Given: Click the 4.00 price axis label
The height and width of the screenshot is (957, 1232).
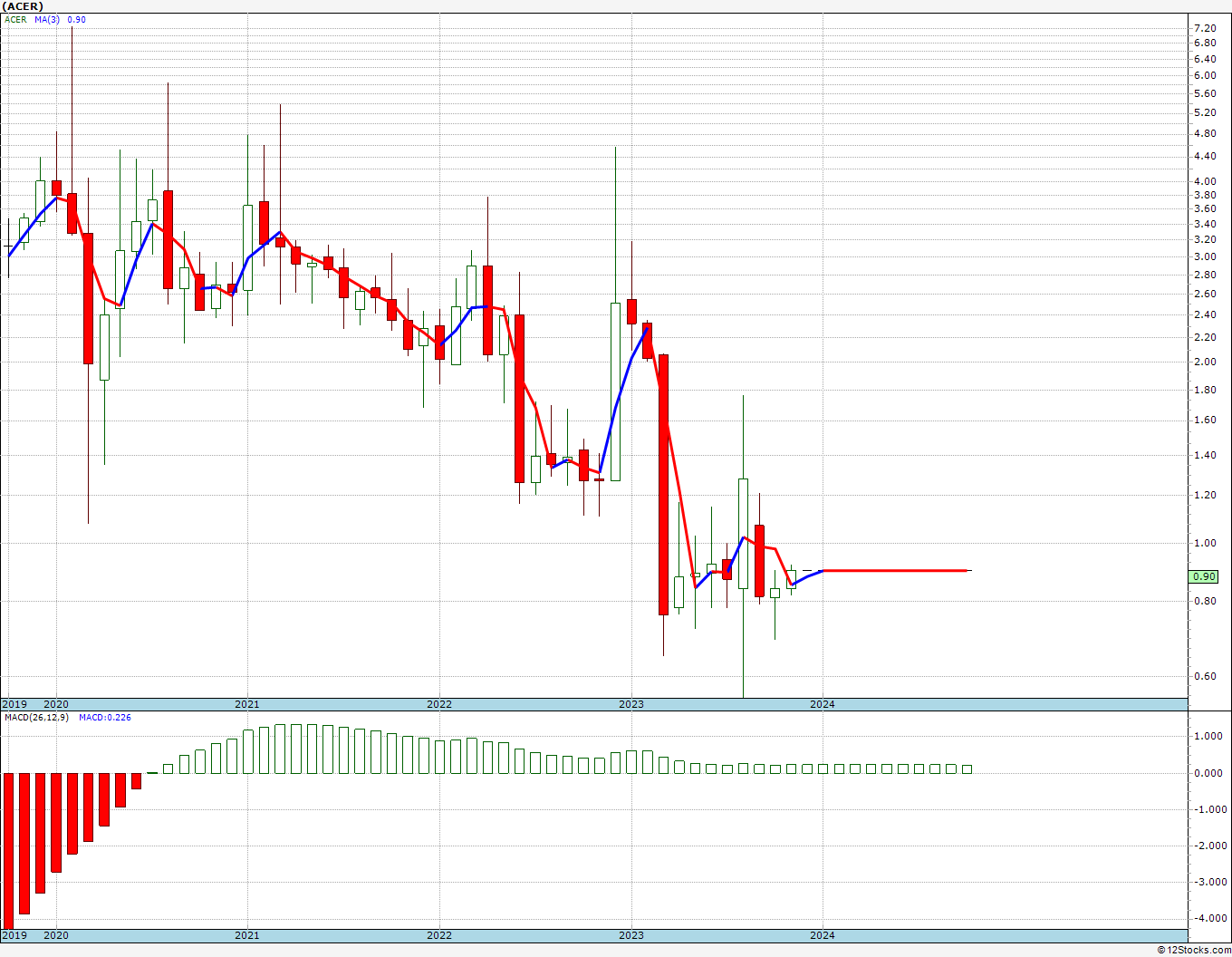Looking at the screenshot, I should [x=1205, y=181].
